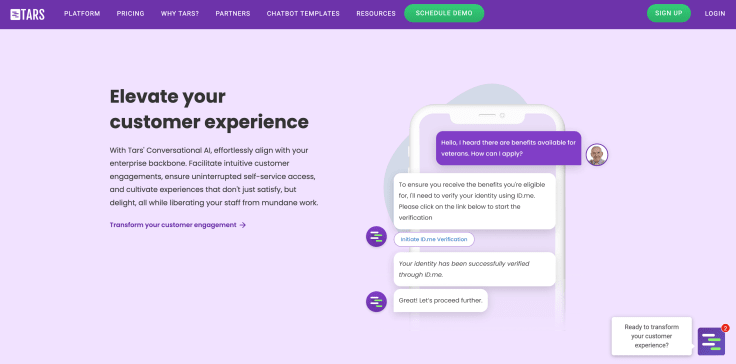Open the Login link
Screen dimensions: 736x364
714,14
